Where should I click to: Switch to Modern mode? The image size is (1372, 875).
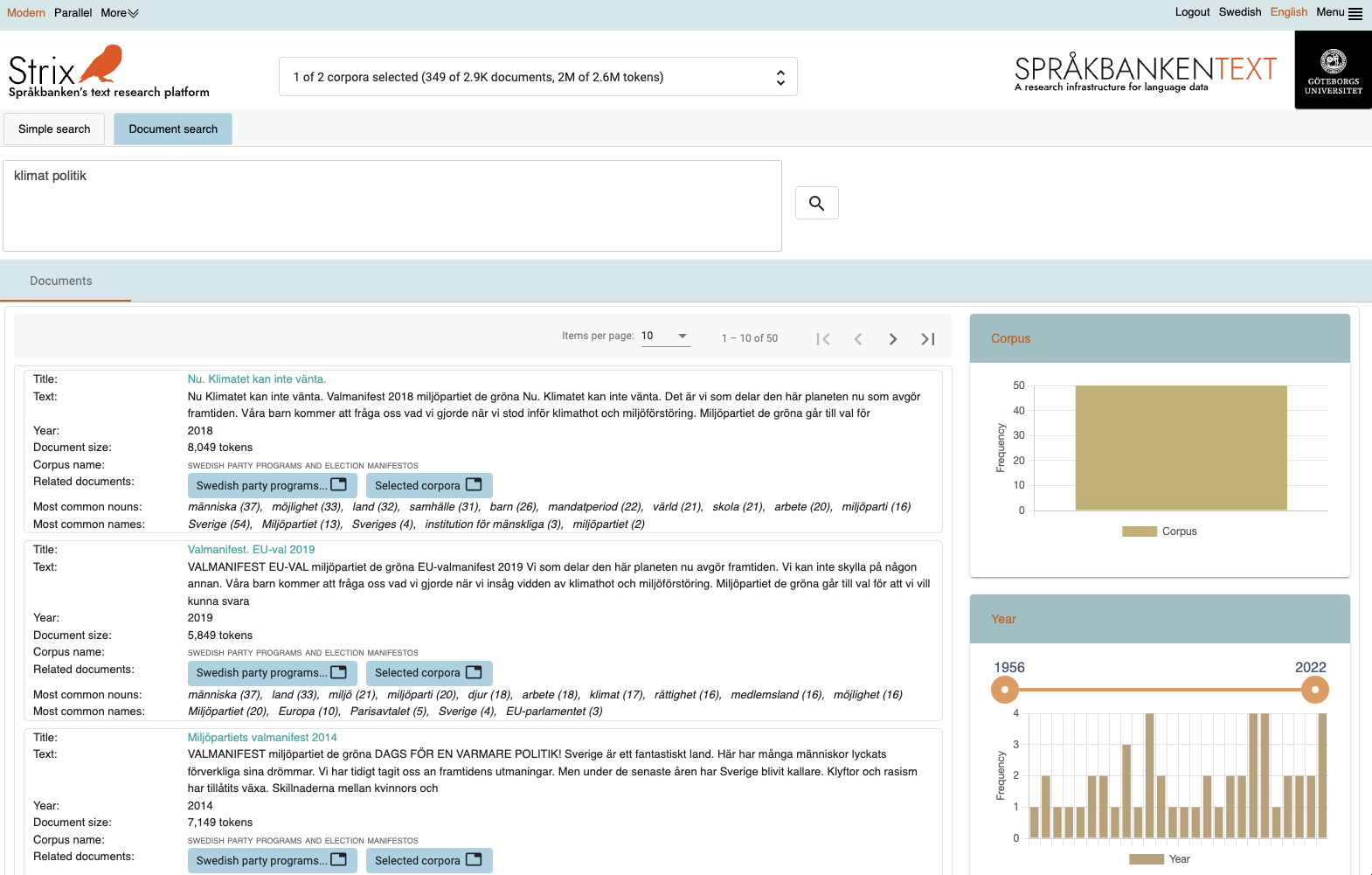click(26, 13)
